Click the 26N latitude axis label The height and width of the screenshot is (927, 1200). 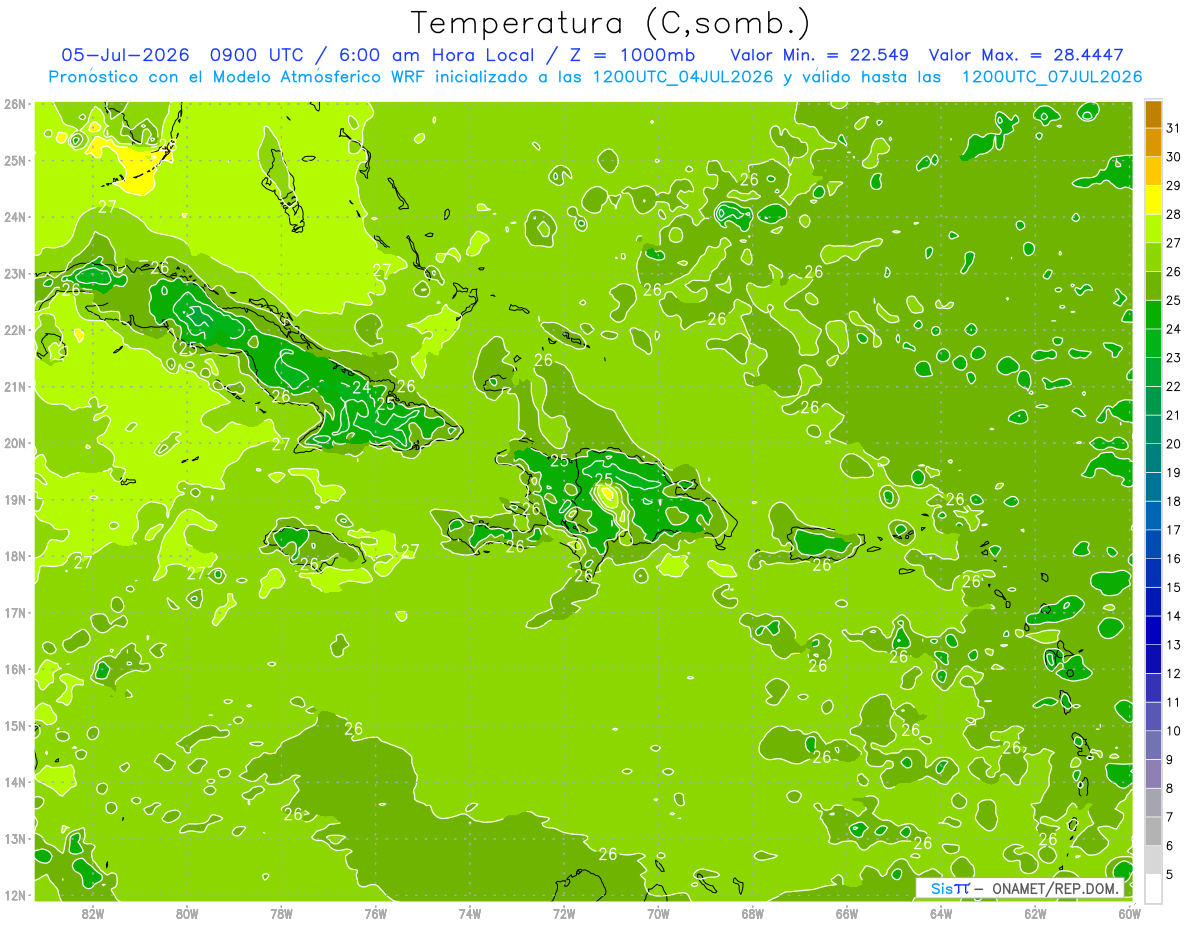[14, 103]
